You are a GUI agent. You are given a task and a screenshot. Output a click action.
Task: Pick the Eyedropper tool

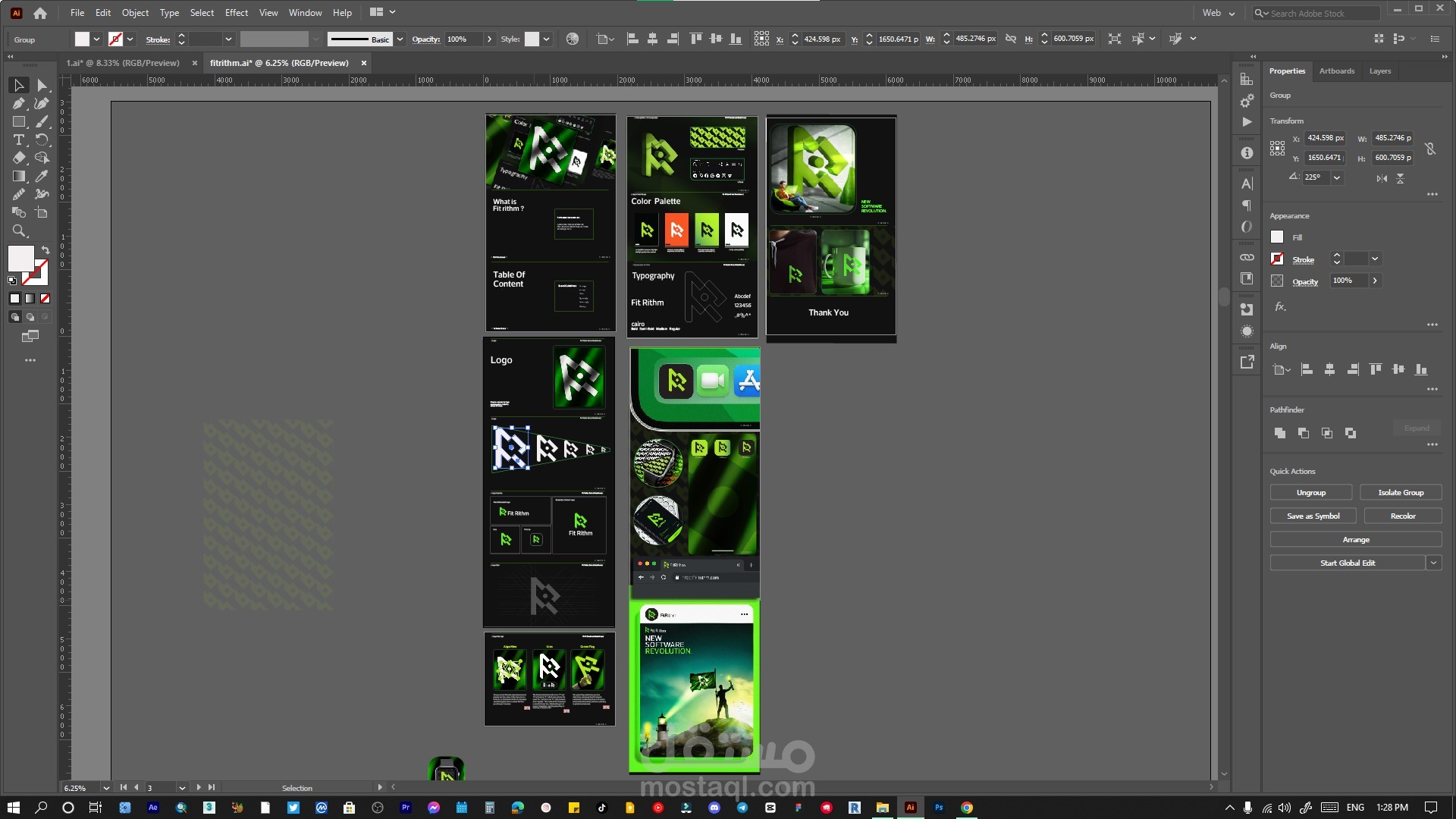42,176
